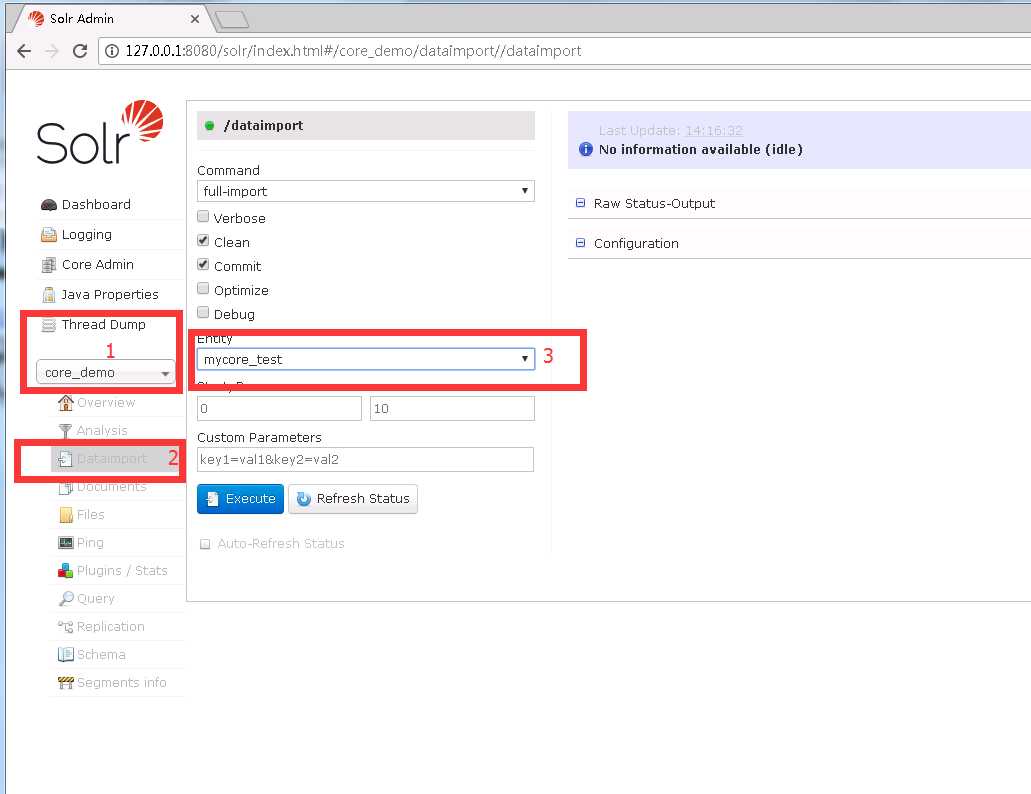1031x794 pixels.
Task: Click the Solr logo
Action: pyautogui.click(x=100, y=132)
